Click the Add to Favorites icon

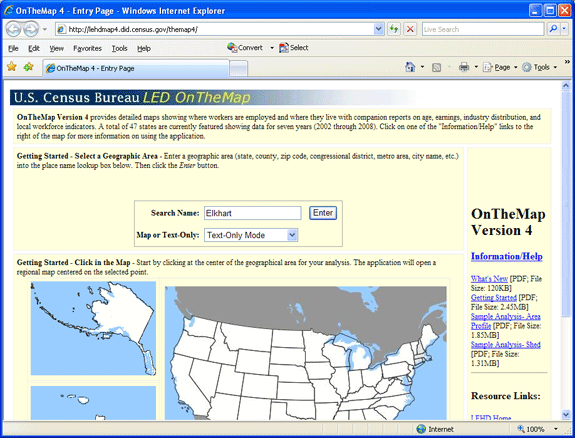(x=28, y=67)
